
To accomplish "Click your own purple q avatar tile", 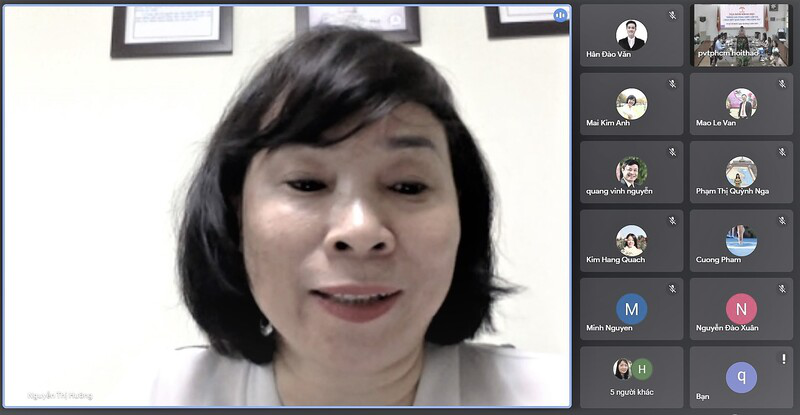I will [x=741, y=376].
